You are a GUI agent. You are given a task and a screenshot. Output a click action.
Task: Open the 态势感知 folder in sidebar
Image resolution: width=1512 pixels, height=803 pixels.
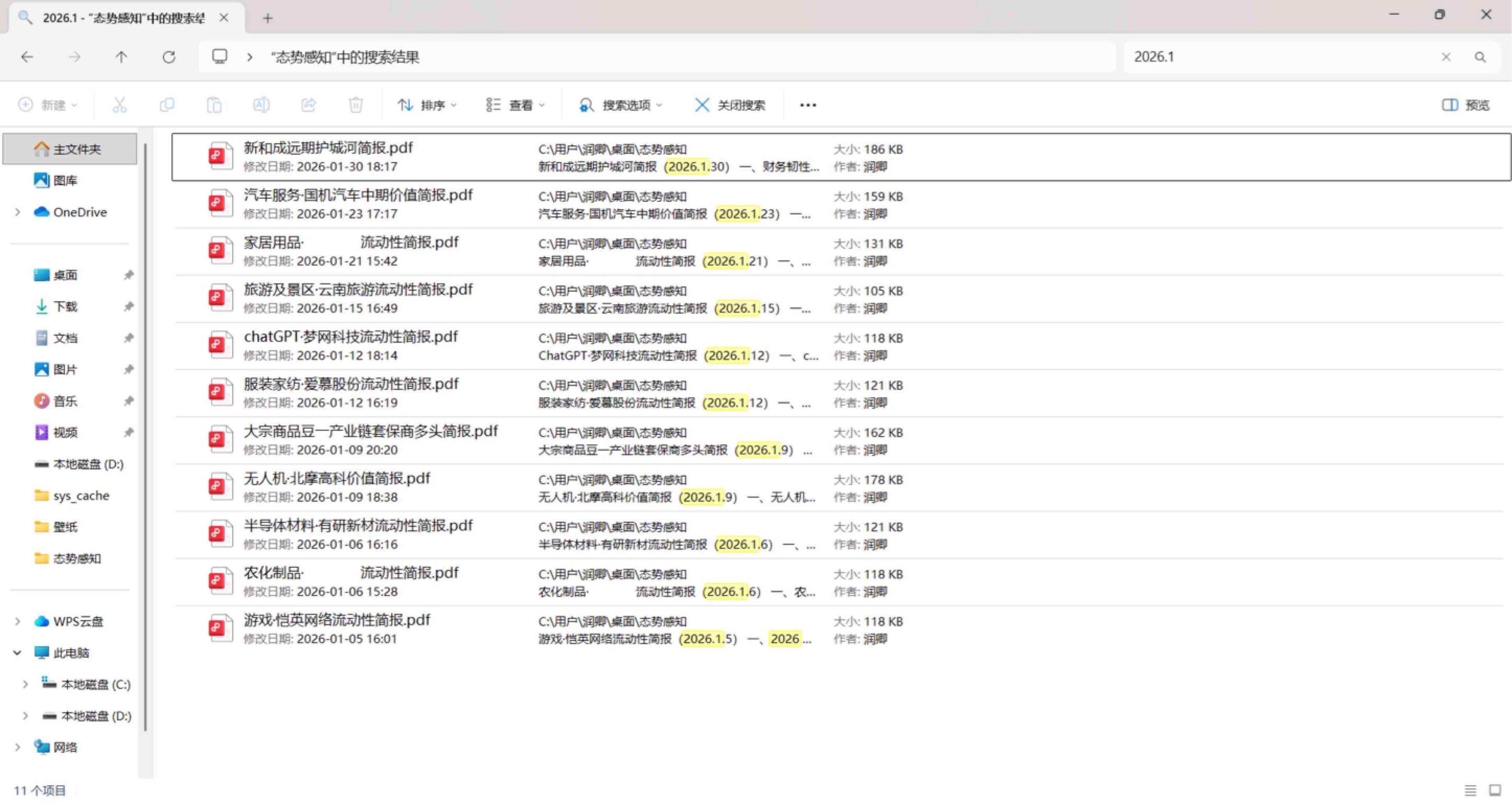(x=76, y=558)
